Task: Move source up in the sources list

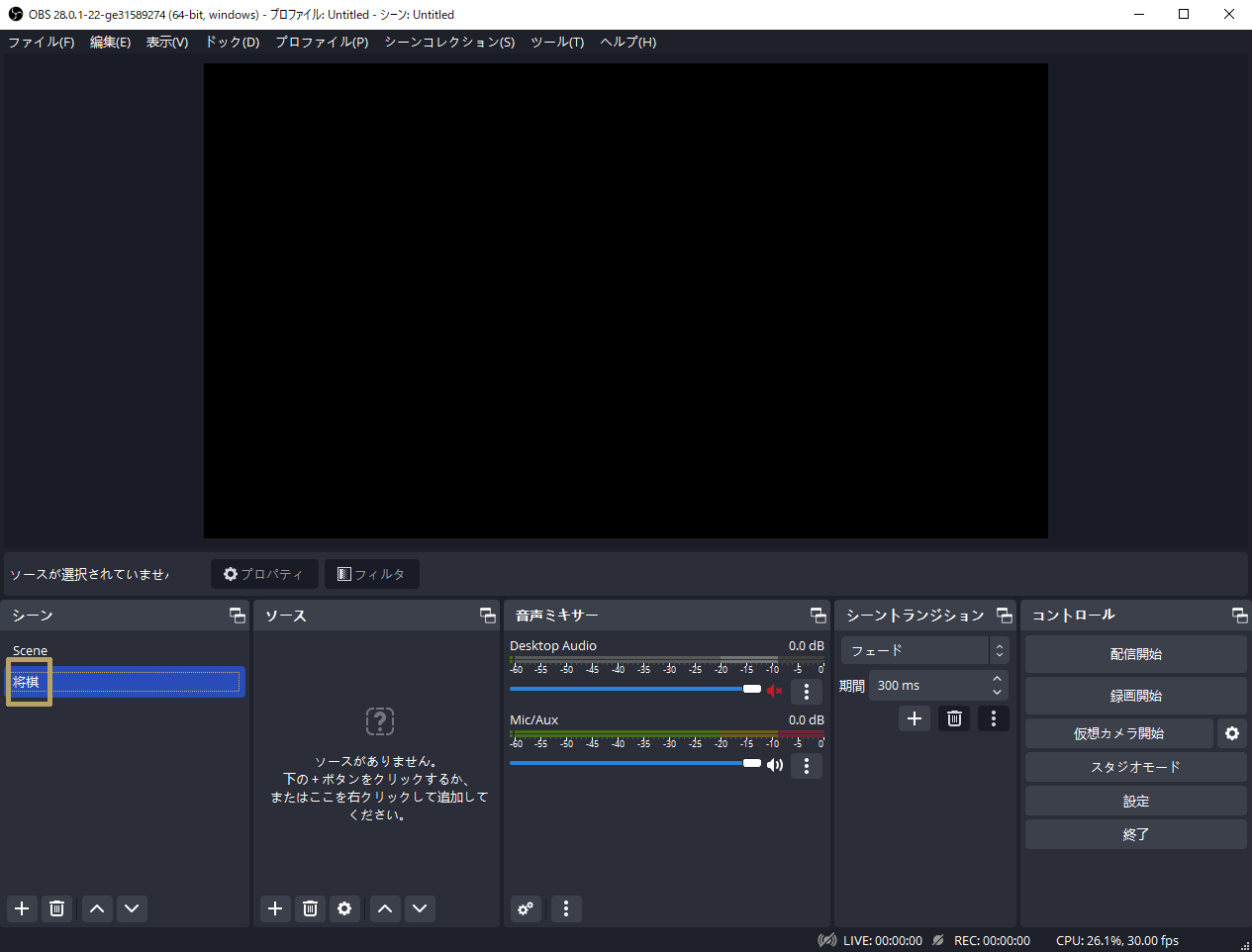Action: click(x=385, y=908)
